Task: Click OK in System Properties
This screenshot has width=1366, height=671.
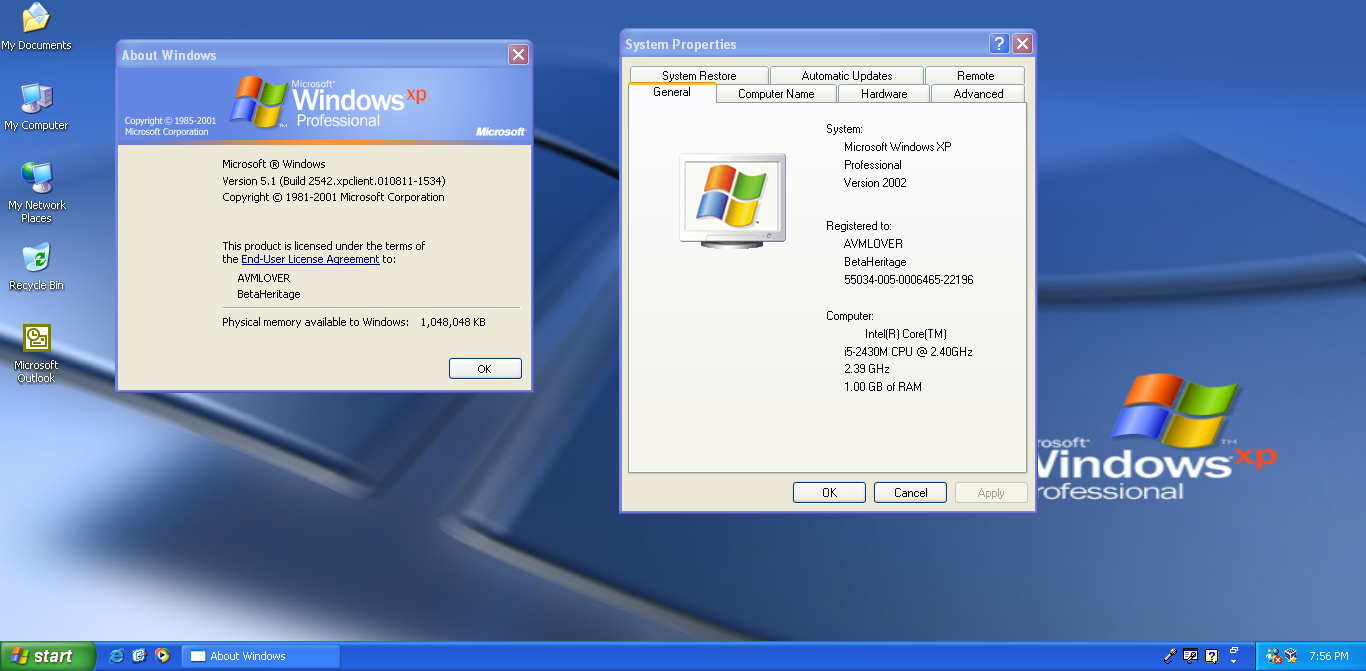Action: click(829, 492)
